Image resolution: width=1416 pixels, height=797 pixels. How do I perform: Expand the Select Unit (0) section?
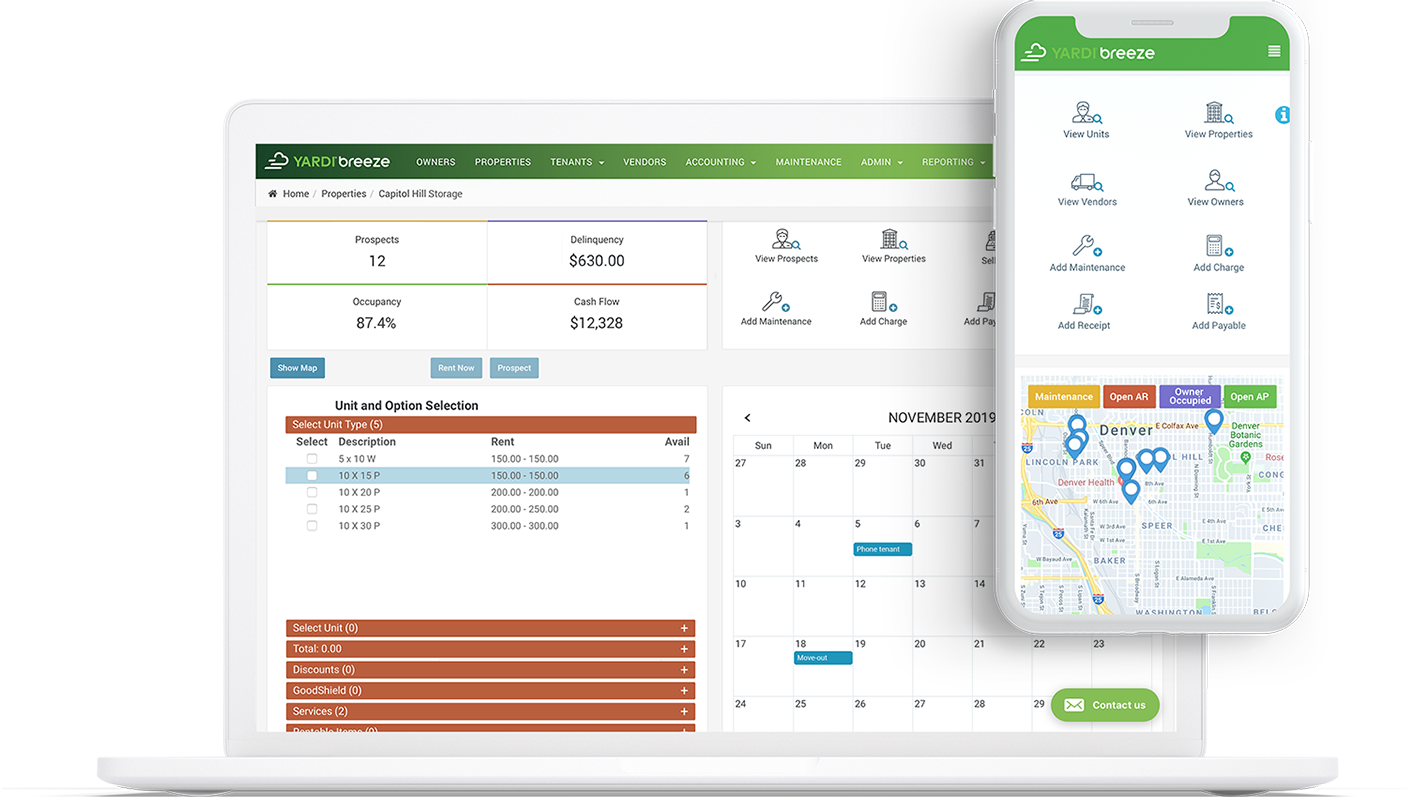(490, 628)
